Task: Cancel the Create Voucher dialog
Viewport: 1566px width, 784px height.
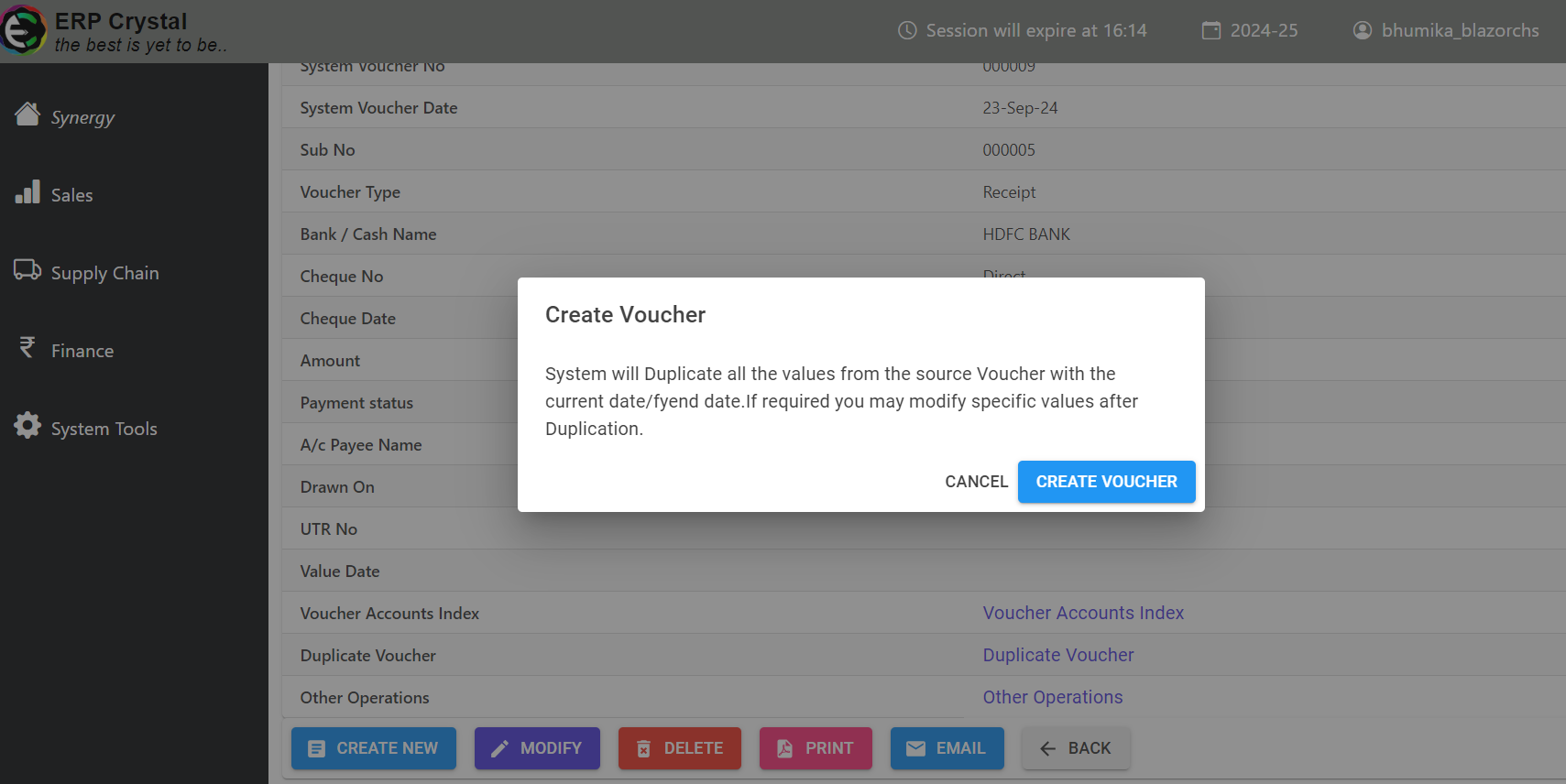Action: (x=976, y=482)
